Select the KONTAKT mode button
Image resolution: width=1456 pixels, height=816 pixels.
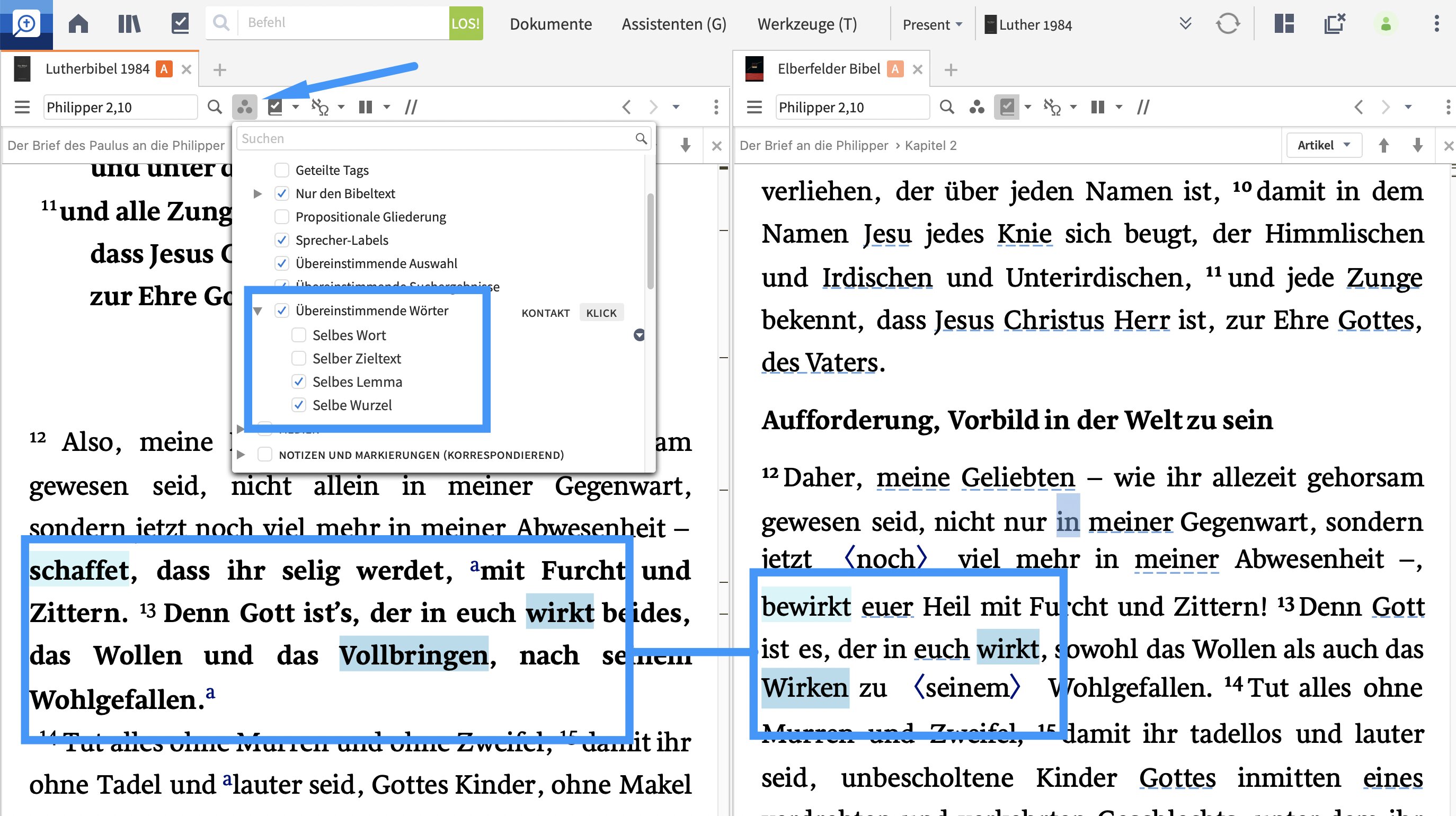click(x=545, y=313)
